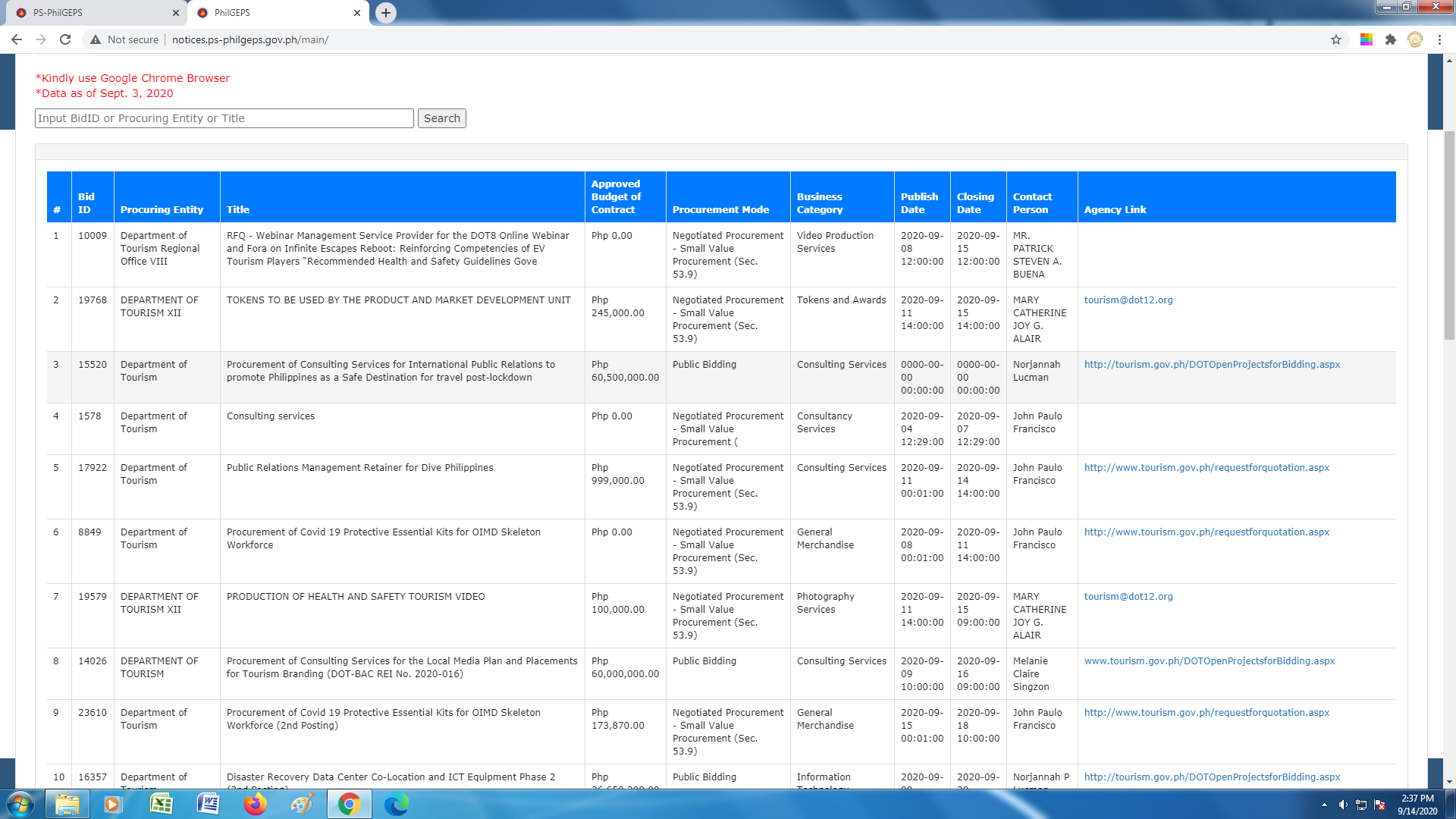Click the browser back arrow

coord(16,39)
